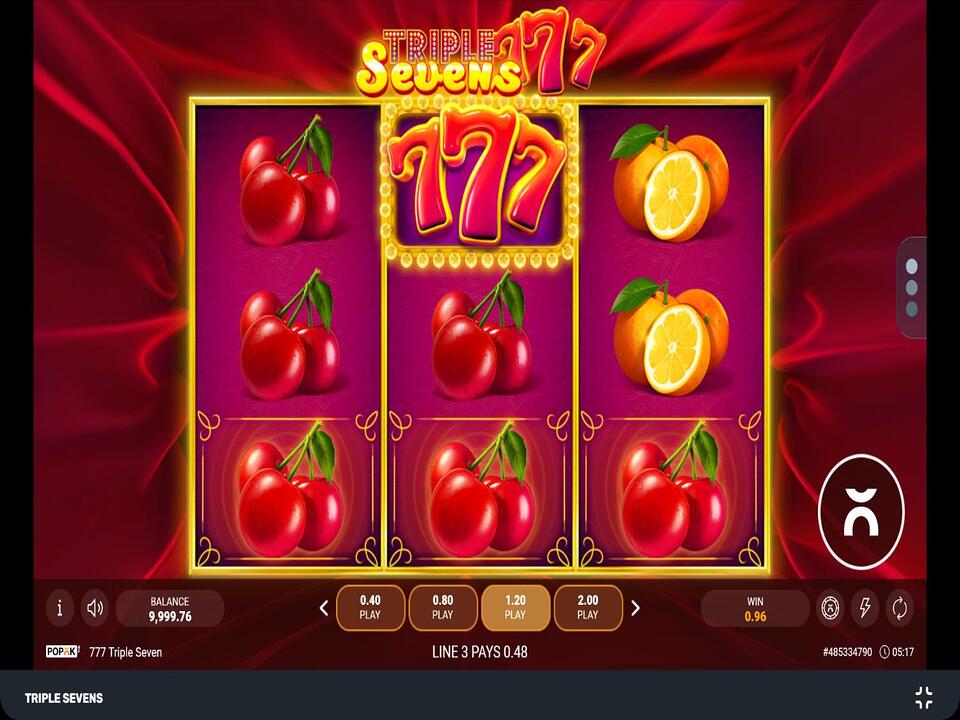Select the 0.40 play bet

pos(370,607)
